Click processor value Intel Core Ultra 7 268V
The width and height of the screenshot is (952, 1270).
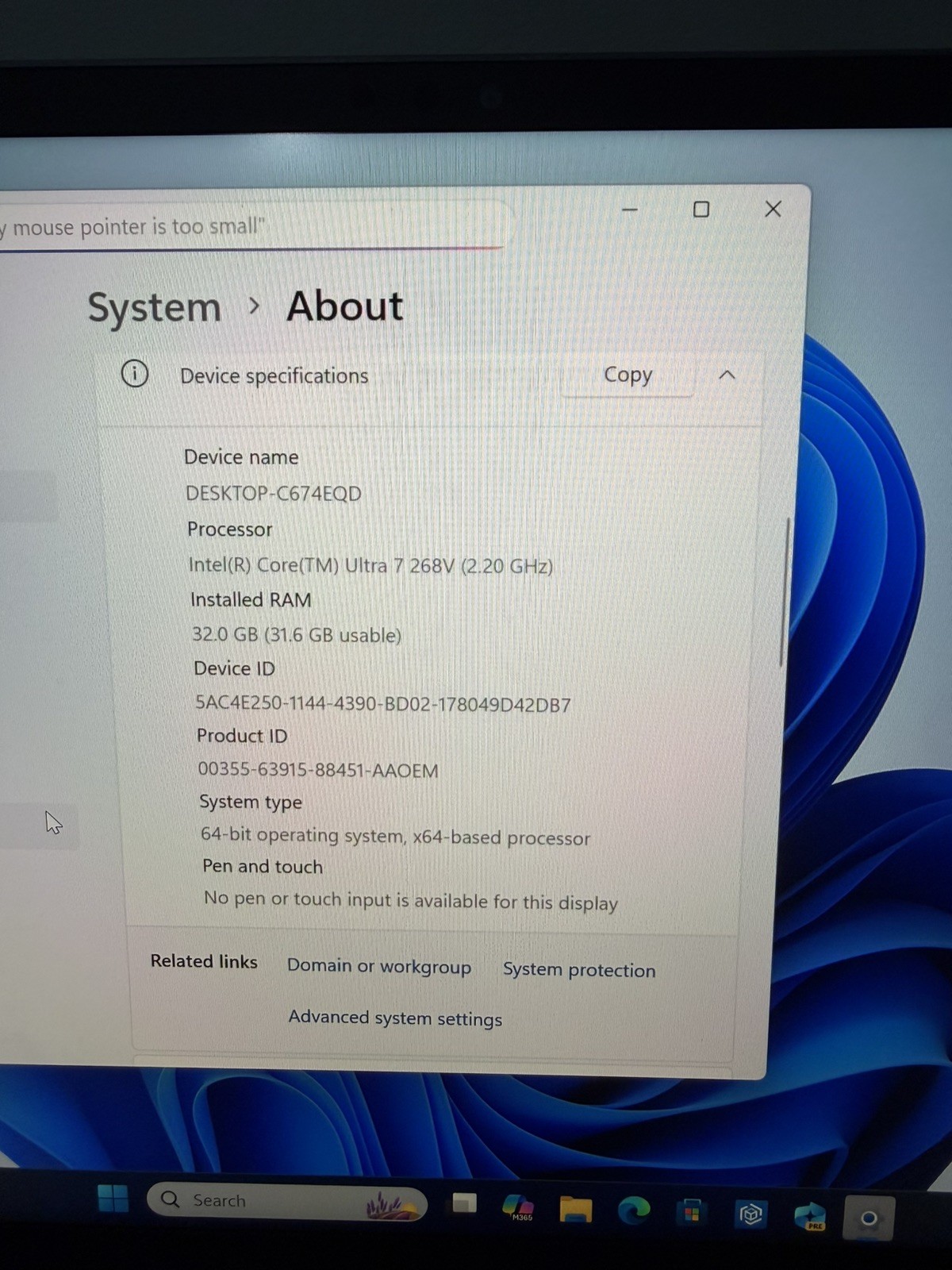(x=370, y=566)
